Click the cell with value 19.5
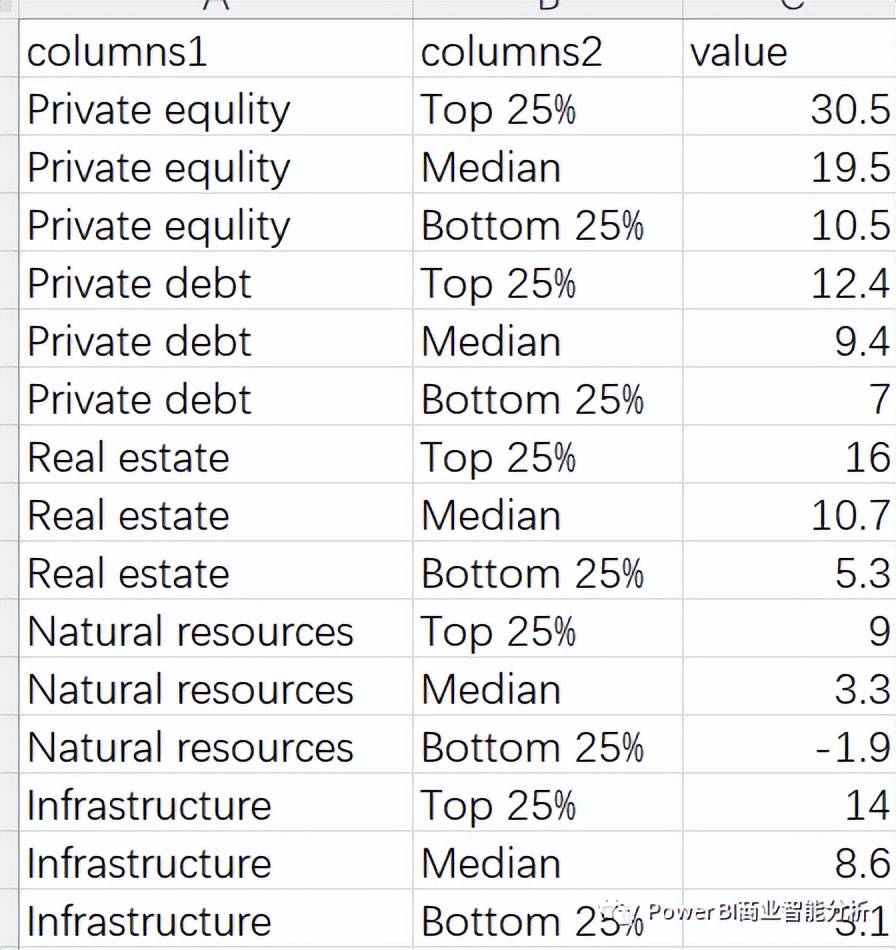The height and width of the screenshot is (950, 896). [789, 165]
